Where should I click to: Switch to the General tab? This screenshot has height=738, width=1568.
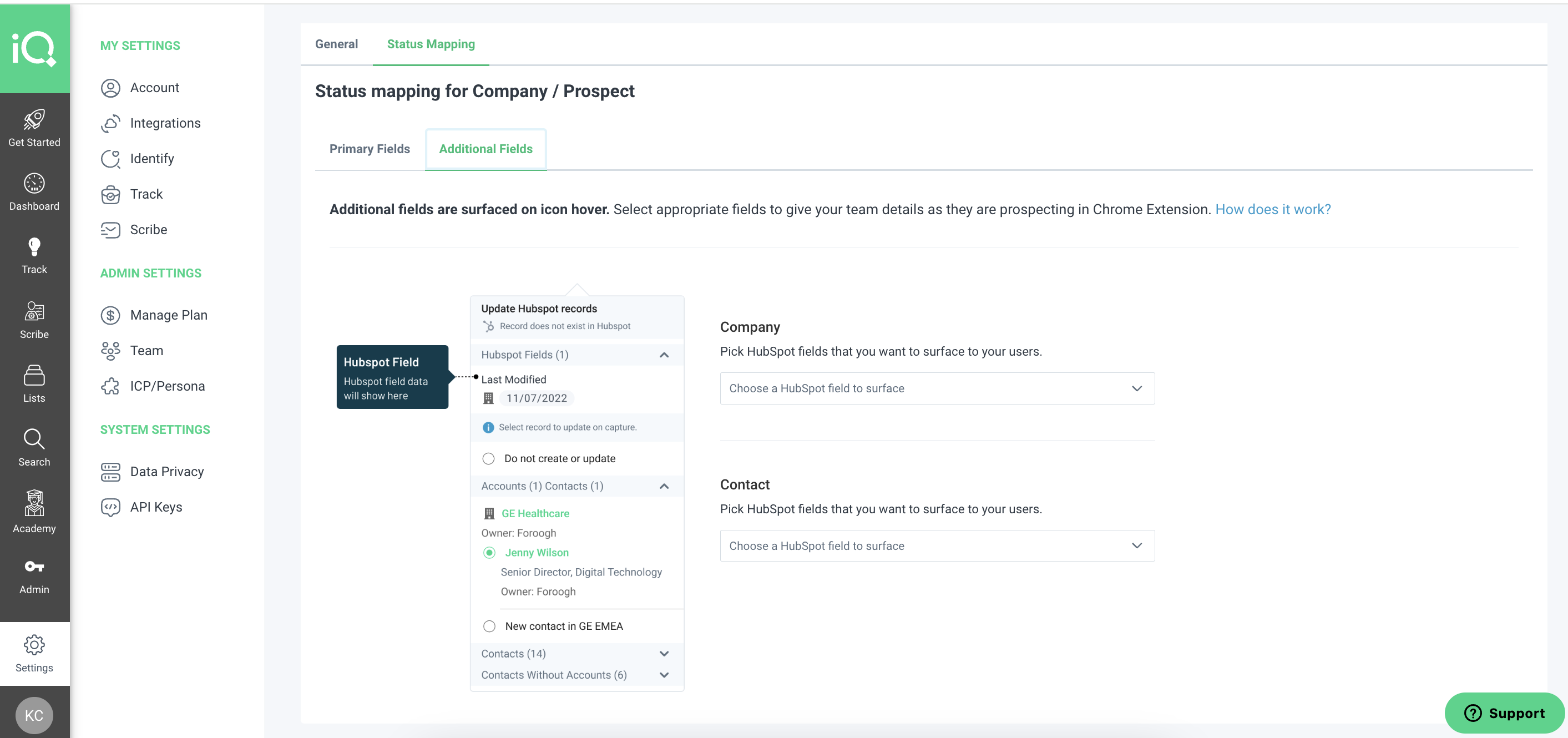click(336, 44)
